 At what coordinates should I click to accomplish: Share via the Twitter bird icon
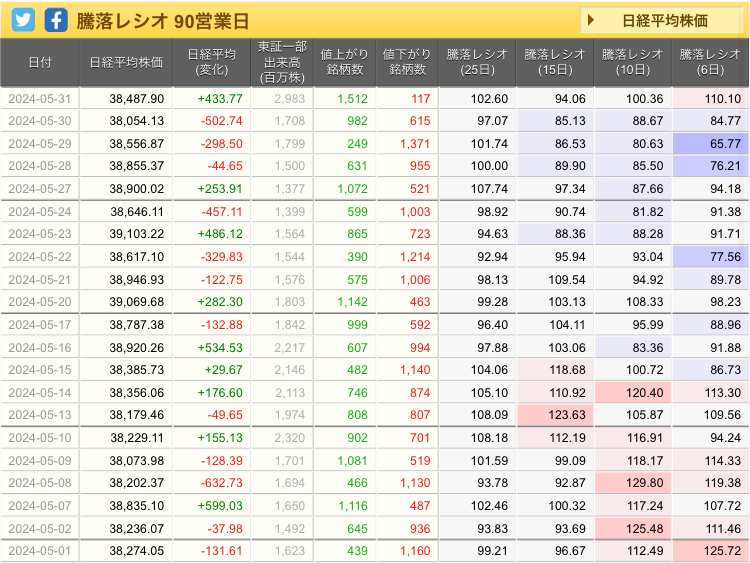click(x=23, y=20)
